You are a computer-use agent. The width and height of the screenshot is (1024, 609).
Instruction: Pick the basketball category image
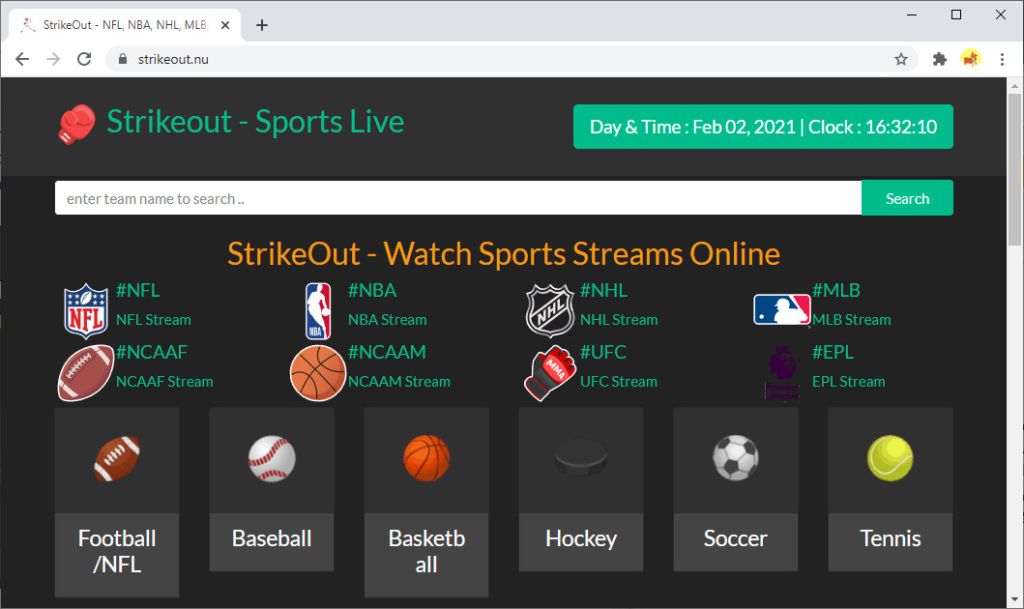(x=426, y=458)
